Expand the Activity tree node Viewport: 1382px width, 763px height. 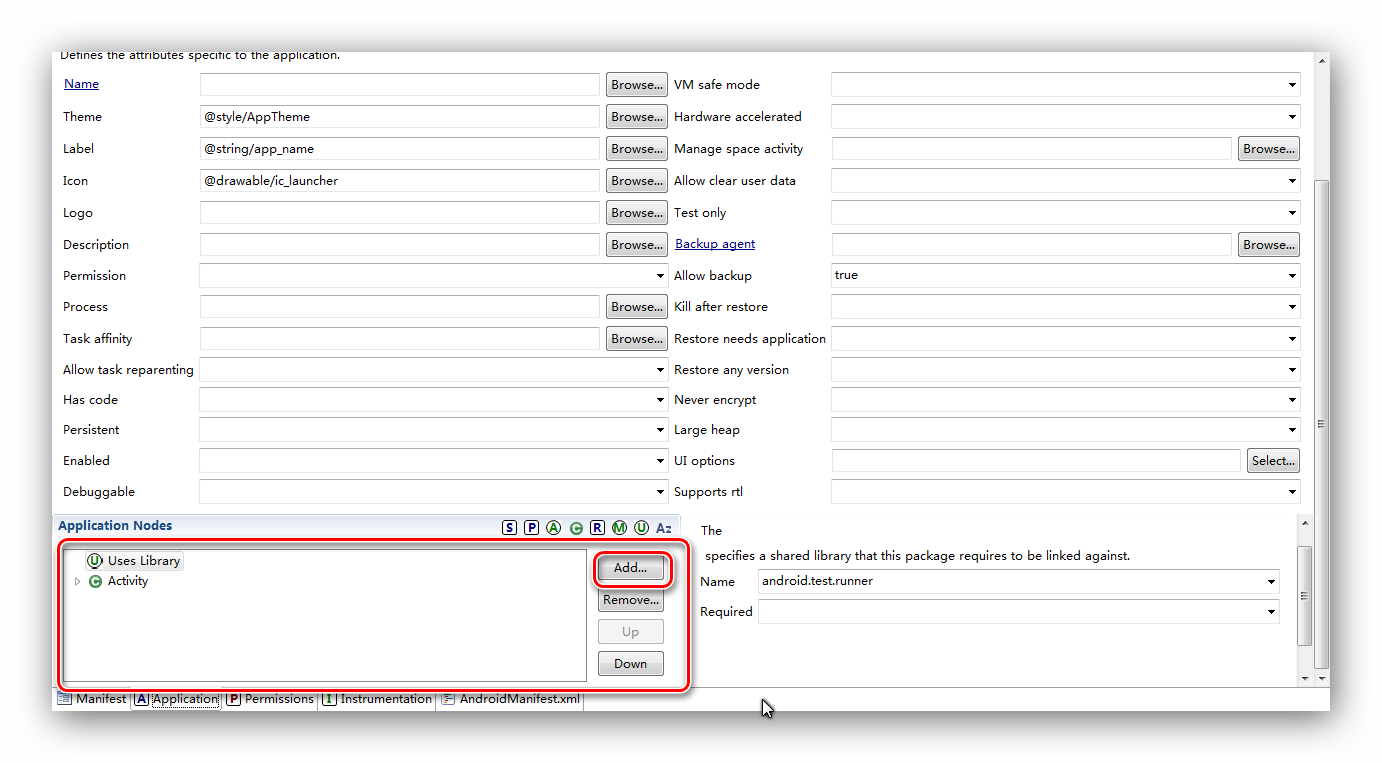77,581
